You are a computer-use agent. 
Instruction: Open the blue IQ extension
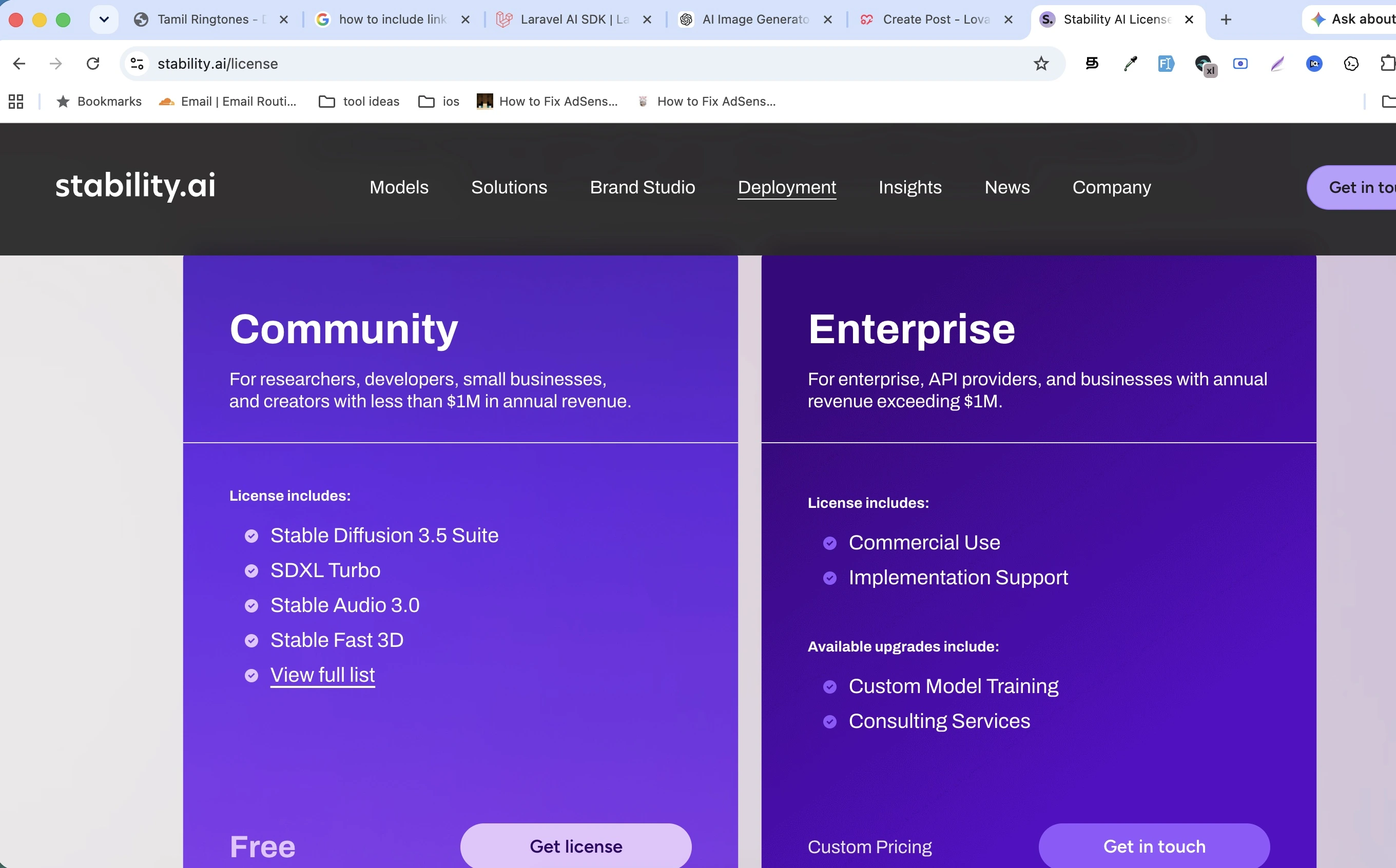tap(1314, 64)
